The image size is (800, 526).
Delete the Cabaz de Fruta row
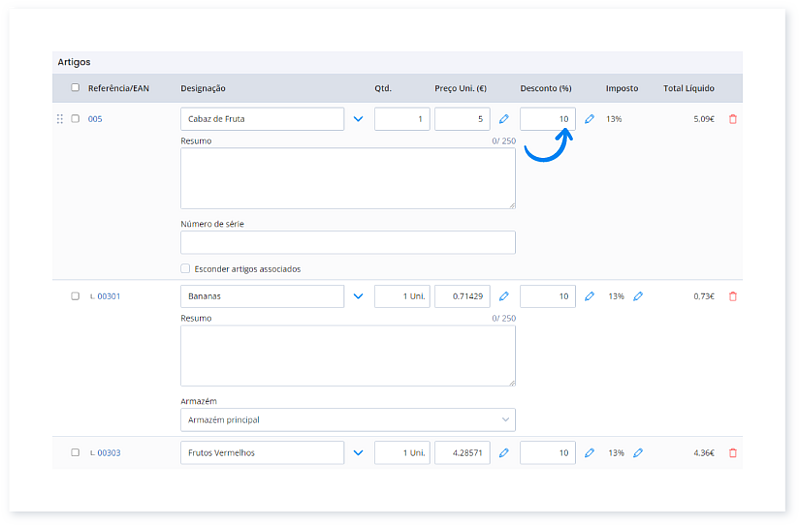(733, 119)
